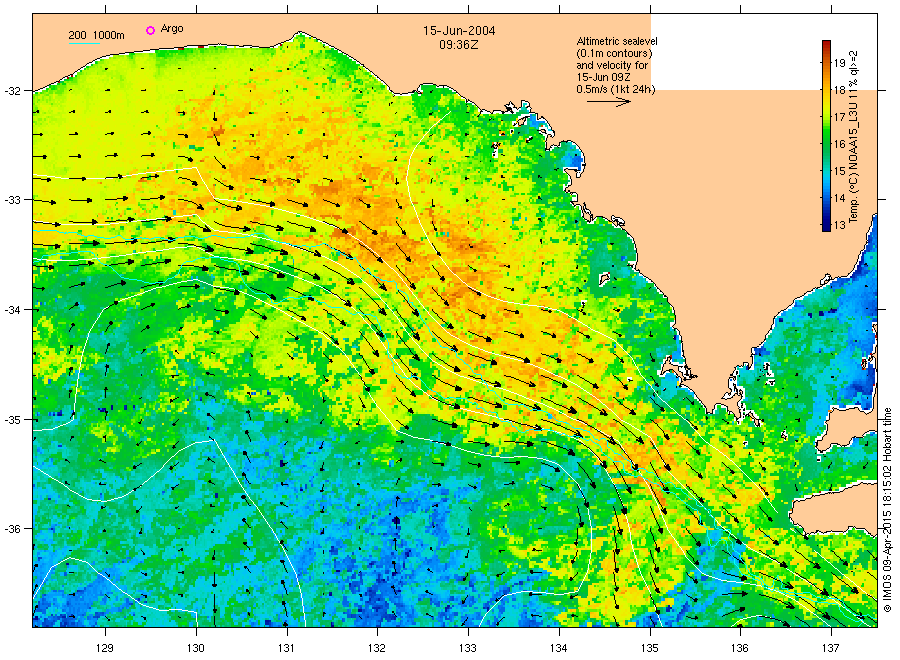Click longitude label '133' on bottom axis
900x660 pixels.
pyautogui.click(x=468, y=648)
